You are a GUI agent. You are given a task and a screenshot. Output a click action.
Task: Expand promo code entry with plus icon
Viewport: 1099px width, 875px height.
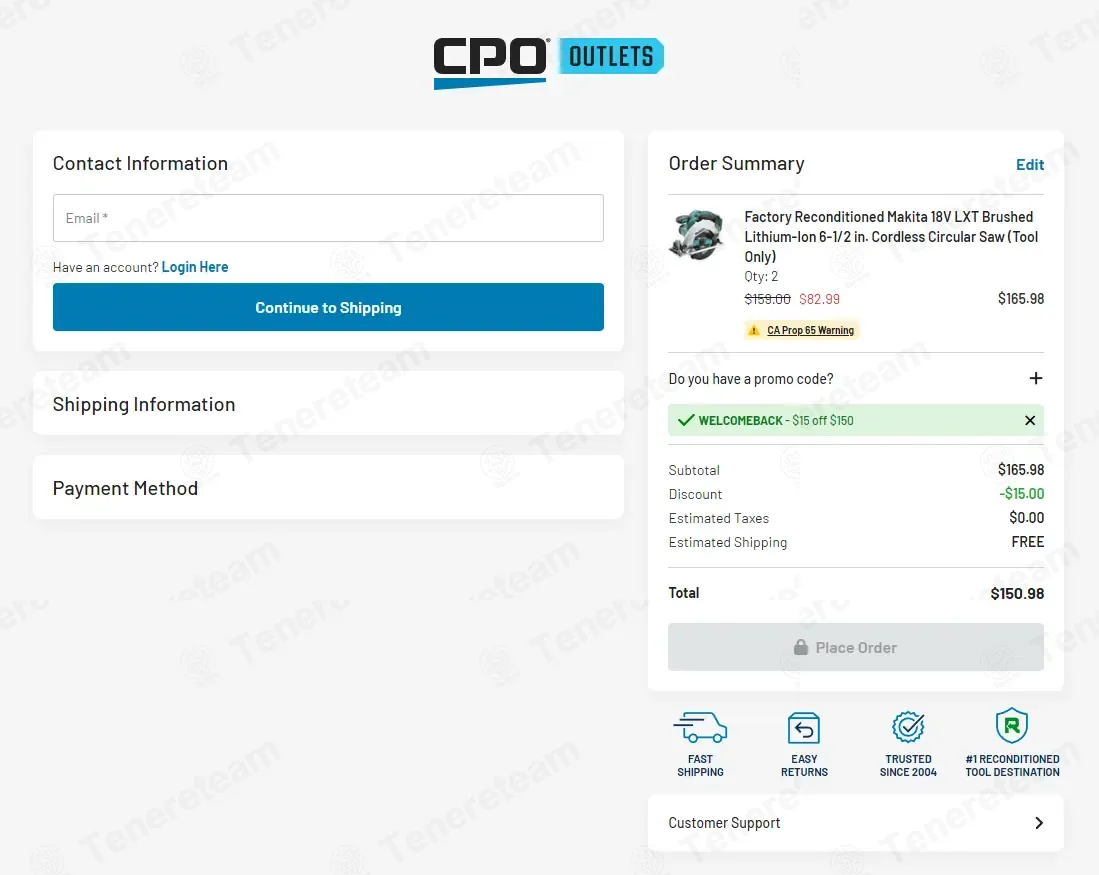click(x=1035, y=379)
